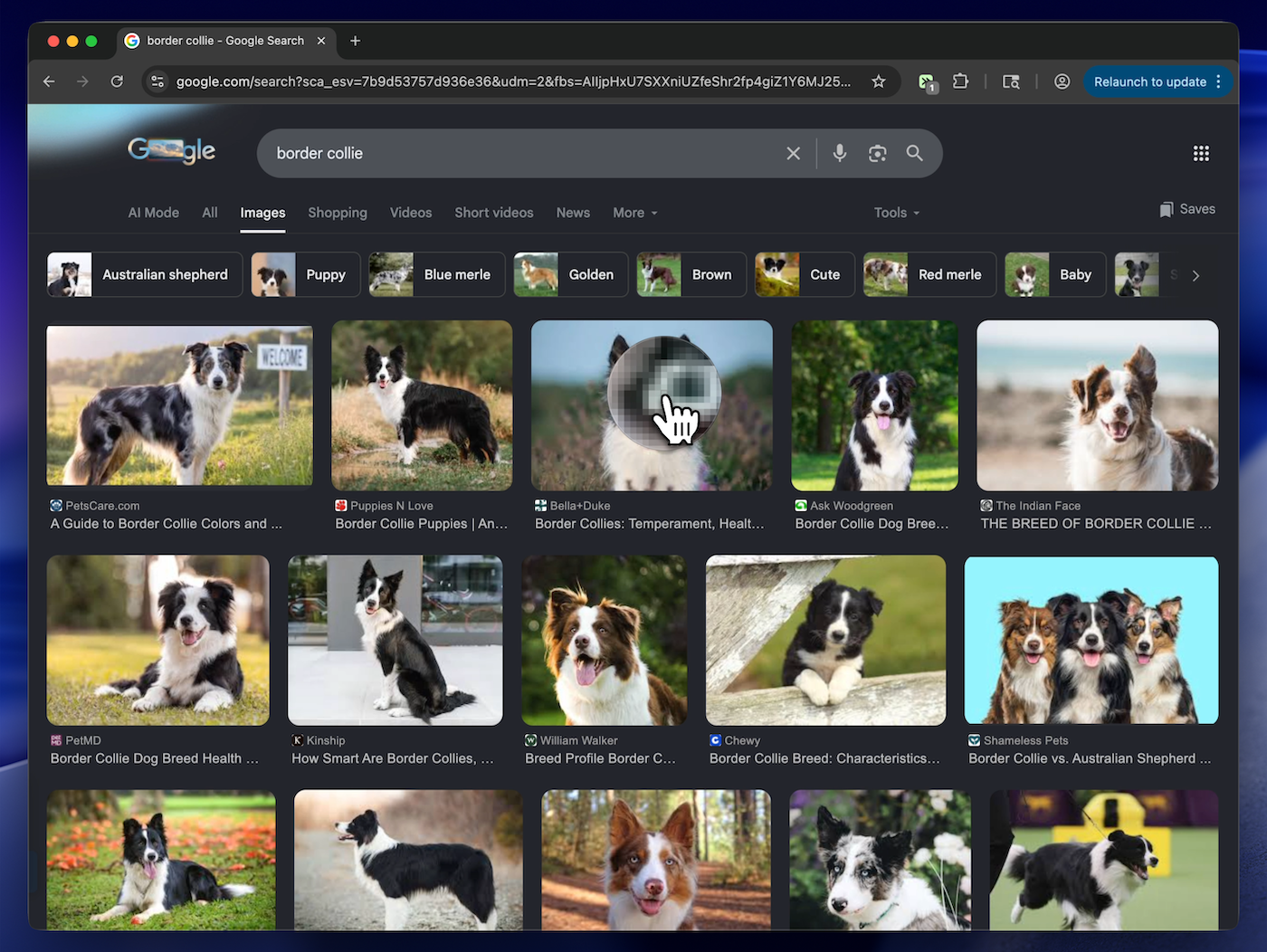The height and width of the screenshot is (952, 1267).
Task: Select the Blue merle filter chip
Action: coord(437,275)
